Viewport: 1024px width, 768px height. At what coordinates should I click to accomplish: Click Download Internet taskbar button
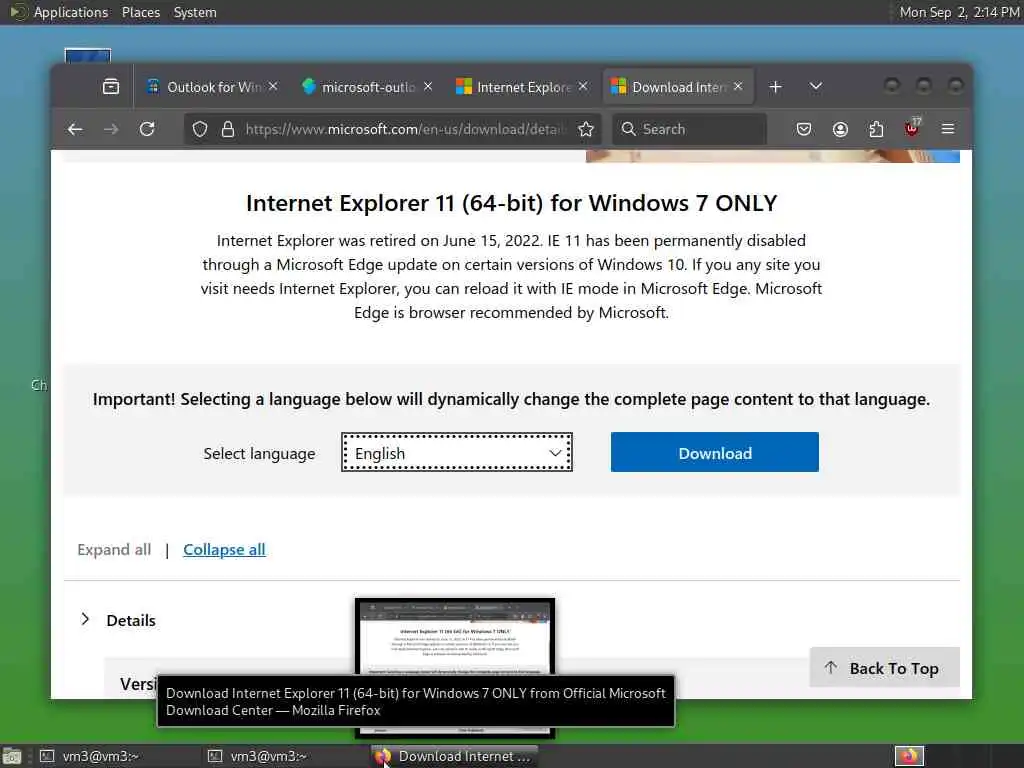[455, 756]
